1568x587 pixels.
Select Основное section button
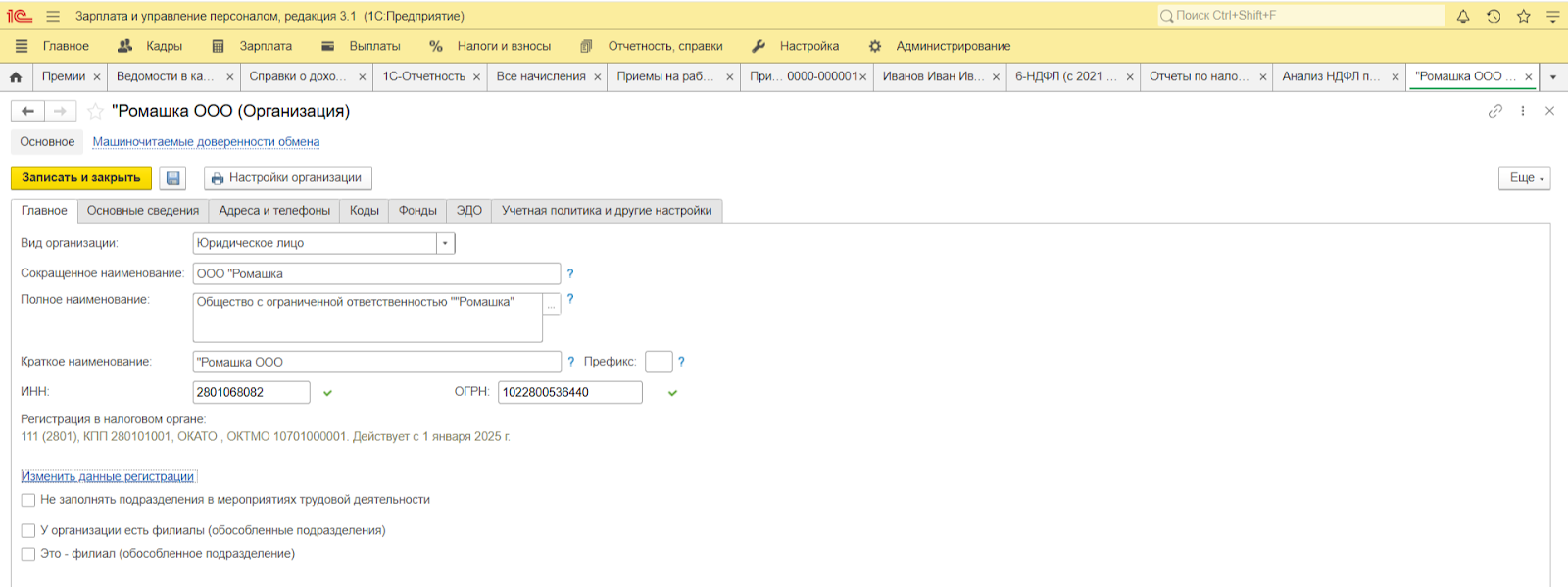click(47, 142)
